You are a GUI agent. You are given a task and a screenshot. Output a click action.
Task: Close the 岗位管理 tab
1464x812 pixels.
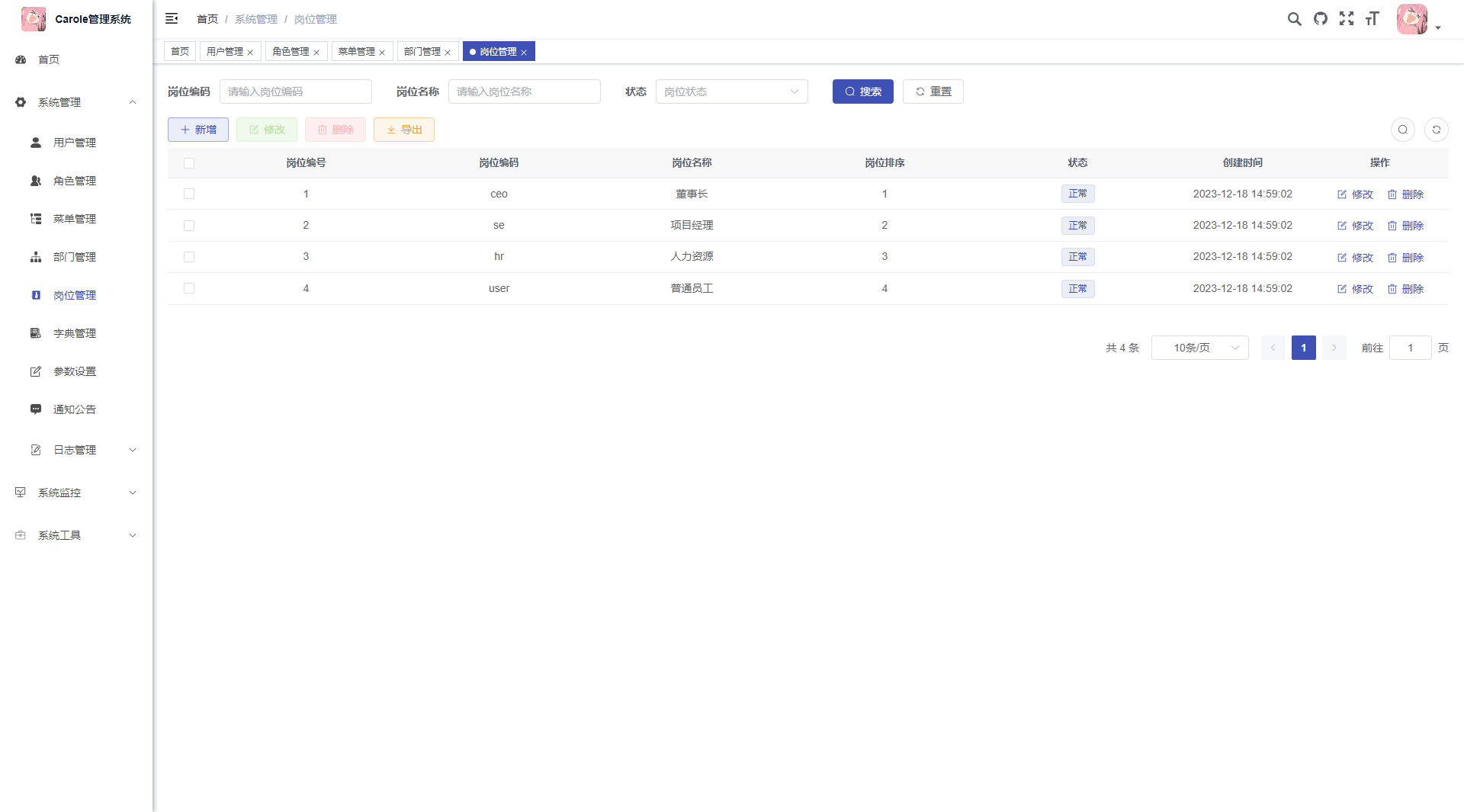click(524, 53)
